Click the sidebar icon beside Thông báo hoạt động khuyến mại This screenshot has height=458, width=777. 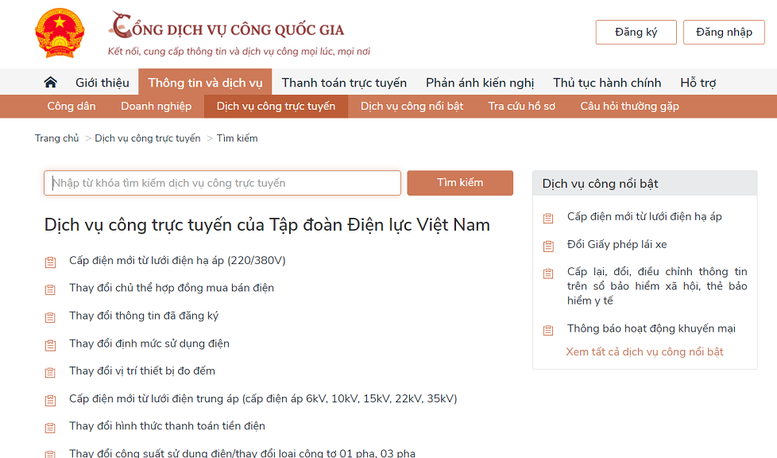(548, 330)
